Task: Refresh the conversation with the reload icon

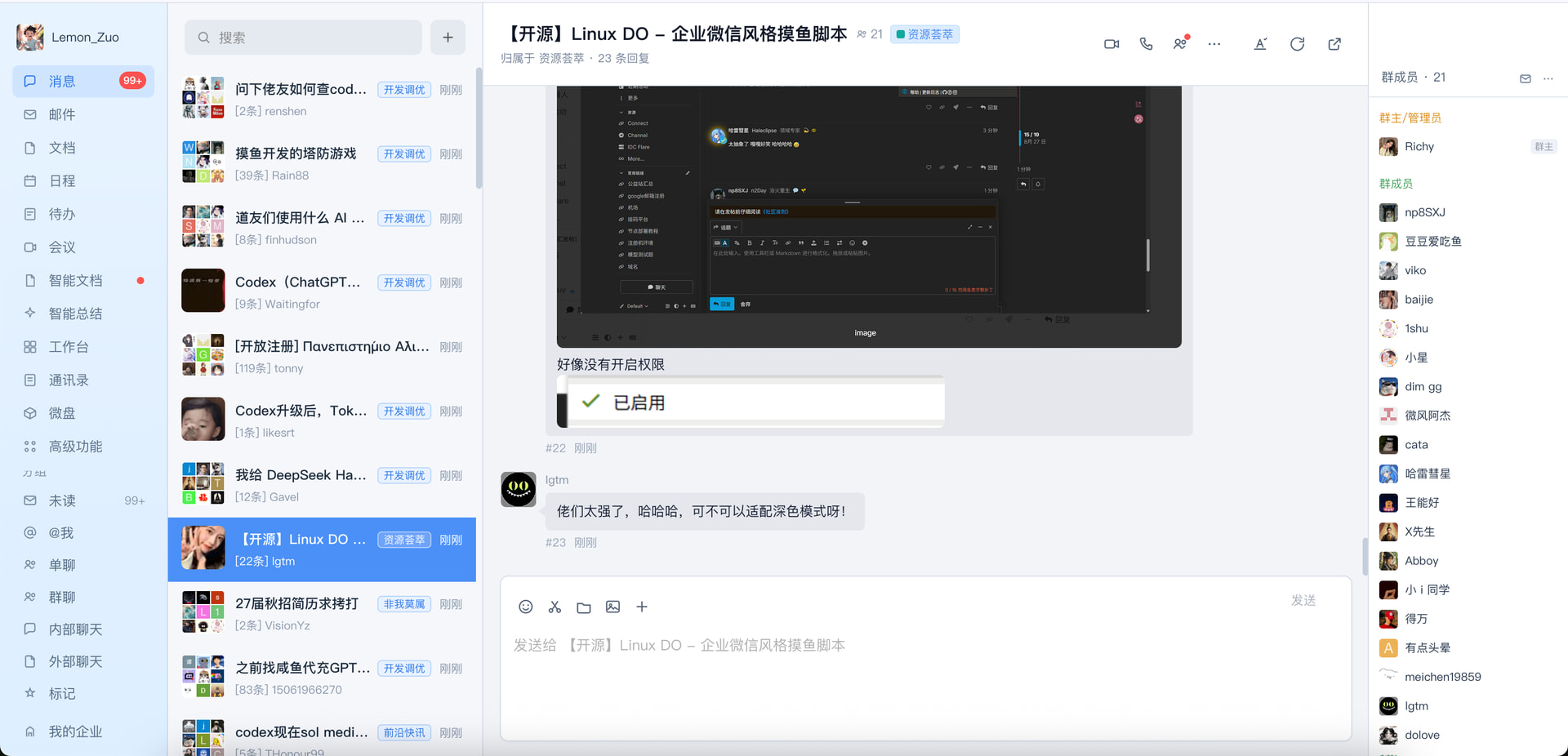Action: point(1297,44)
